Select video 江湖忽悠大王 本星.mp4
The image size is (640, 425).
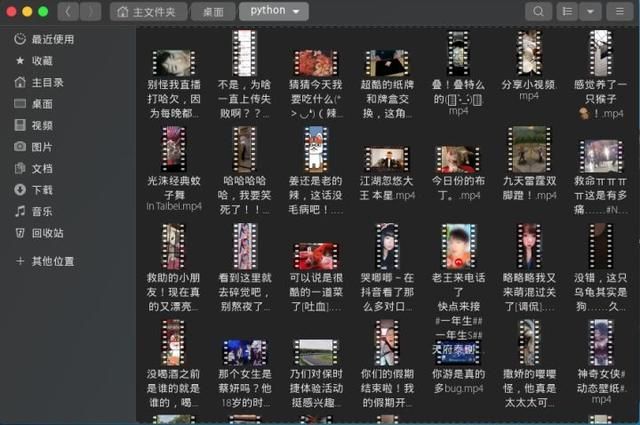click(387, 174)
